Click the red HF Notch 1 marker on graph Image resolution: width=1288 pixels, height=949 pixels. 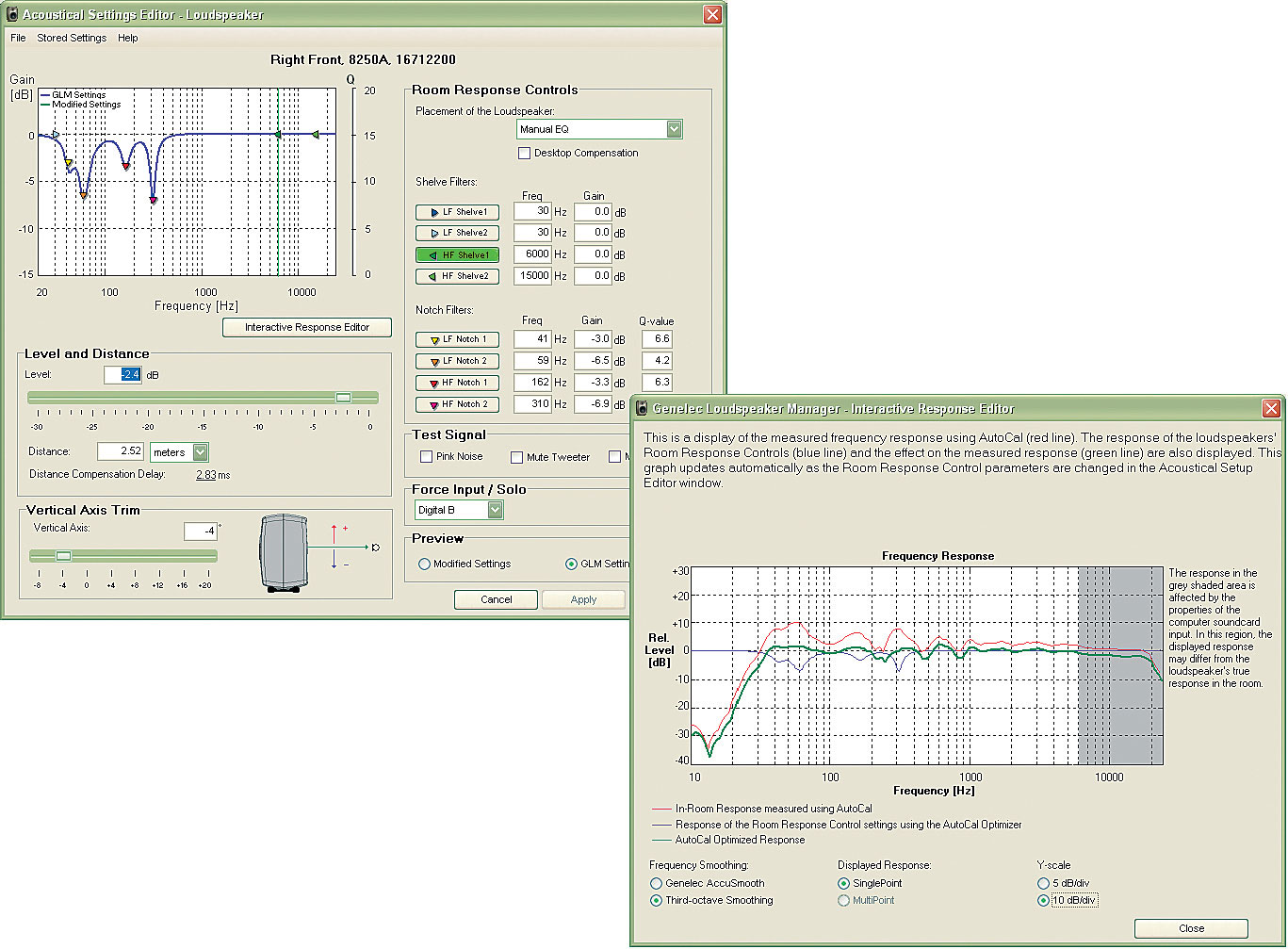coord(125,167)
